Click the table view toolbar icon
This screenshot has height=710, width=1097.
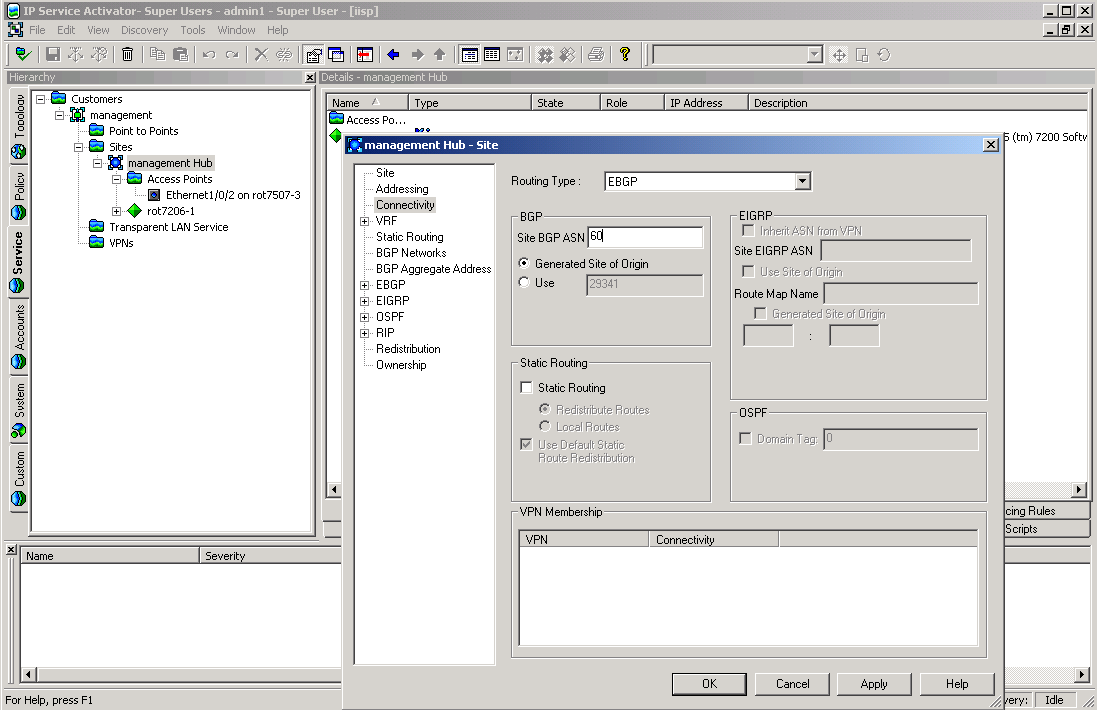pos(492,55)
